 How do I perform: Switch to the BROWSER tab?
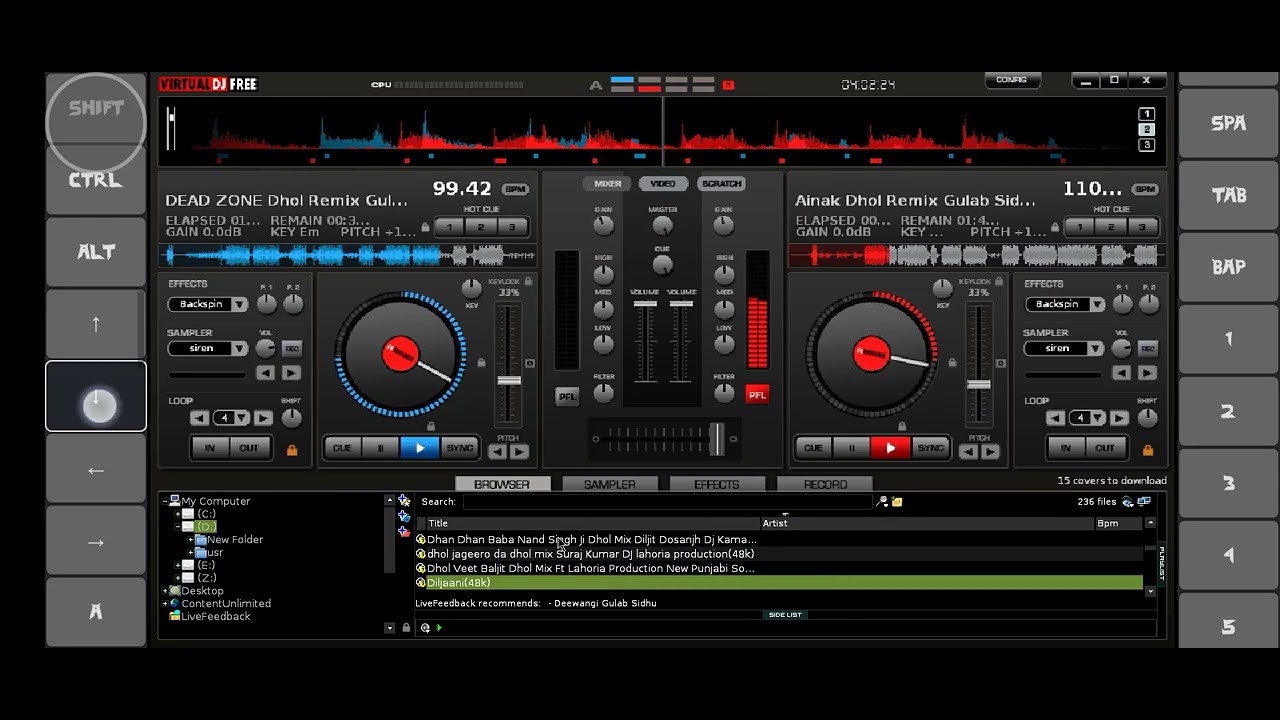pos(502,484)
